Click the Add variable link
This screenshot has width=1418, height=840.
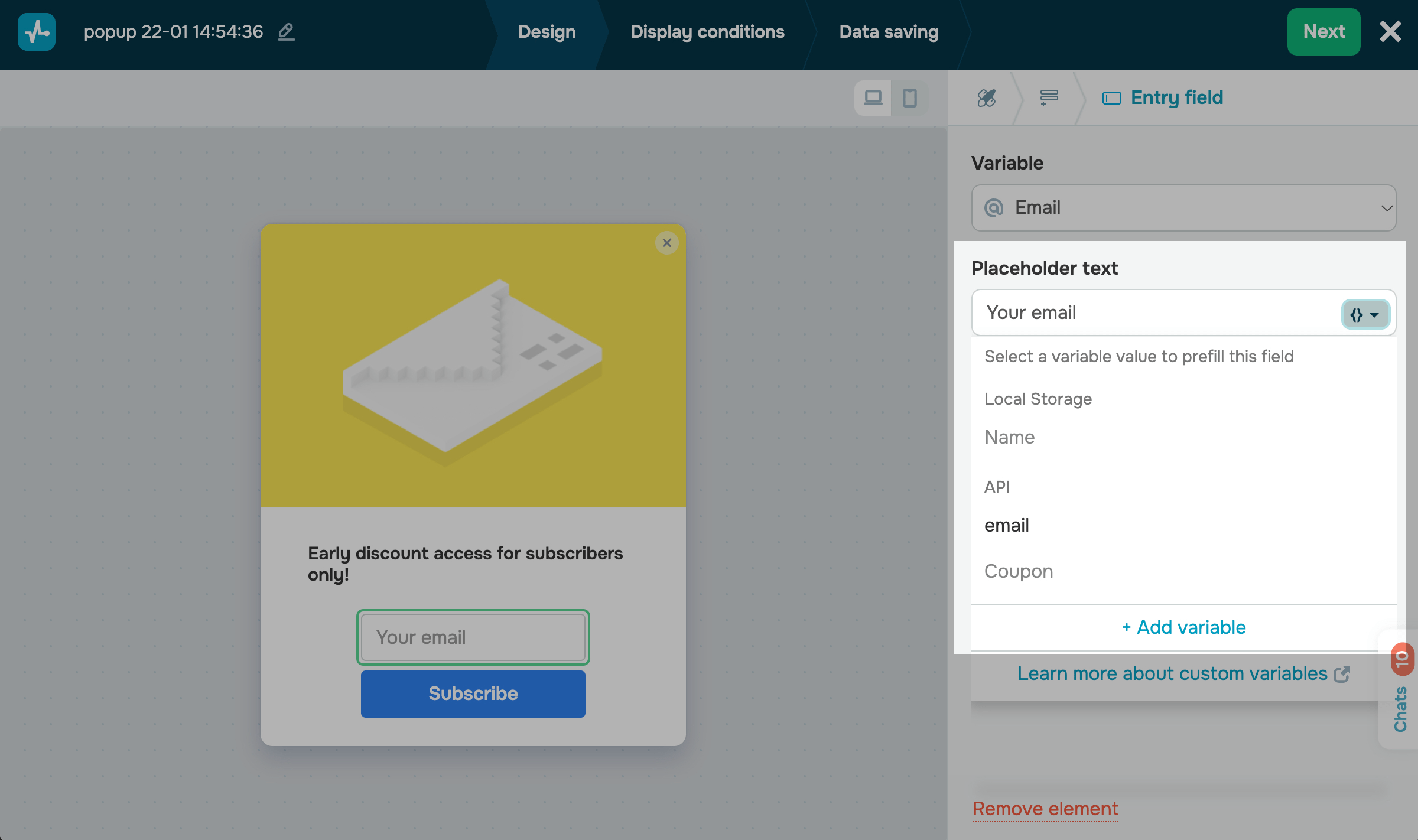coord(1183,627)
